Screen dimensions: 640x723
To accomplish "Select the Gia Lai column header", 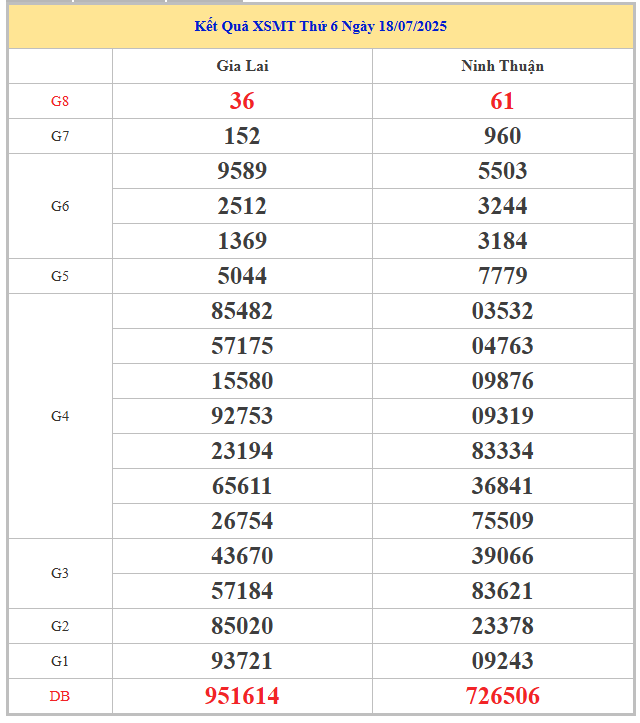I will click(x=243, y=66).
